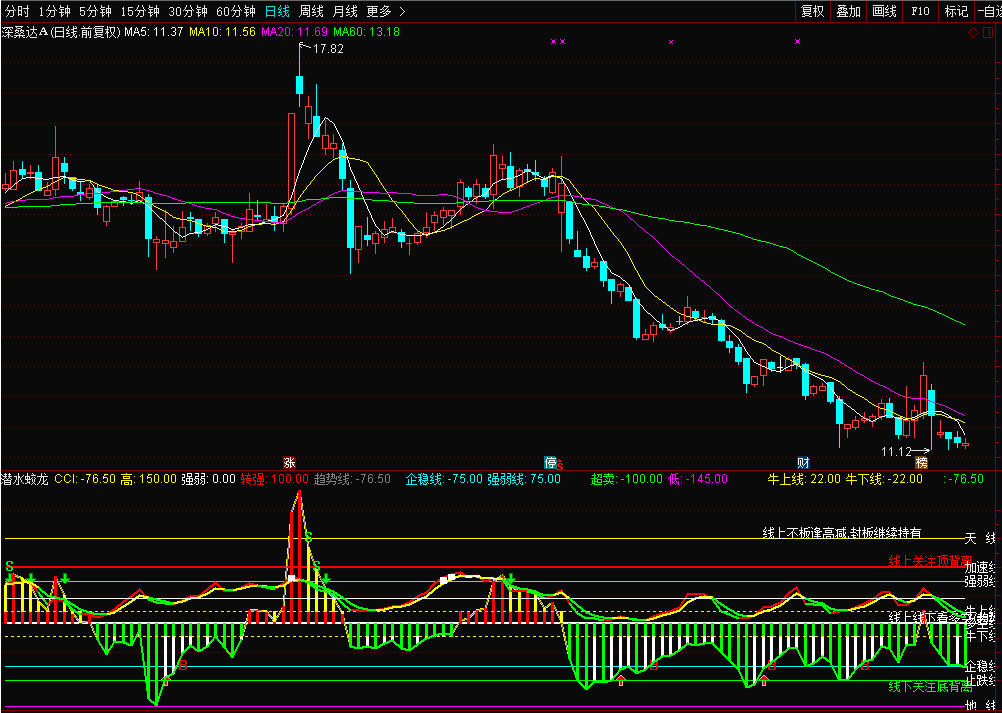Click the MA10: 11.56 value label

pos(222,31)
